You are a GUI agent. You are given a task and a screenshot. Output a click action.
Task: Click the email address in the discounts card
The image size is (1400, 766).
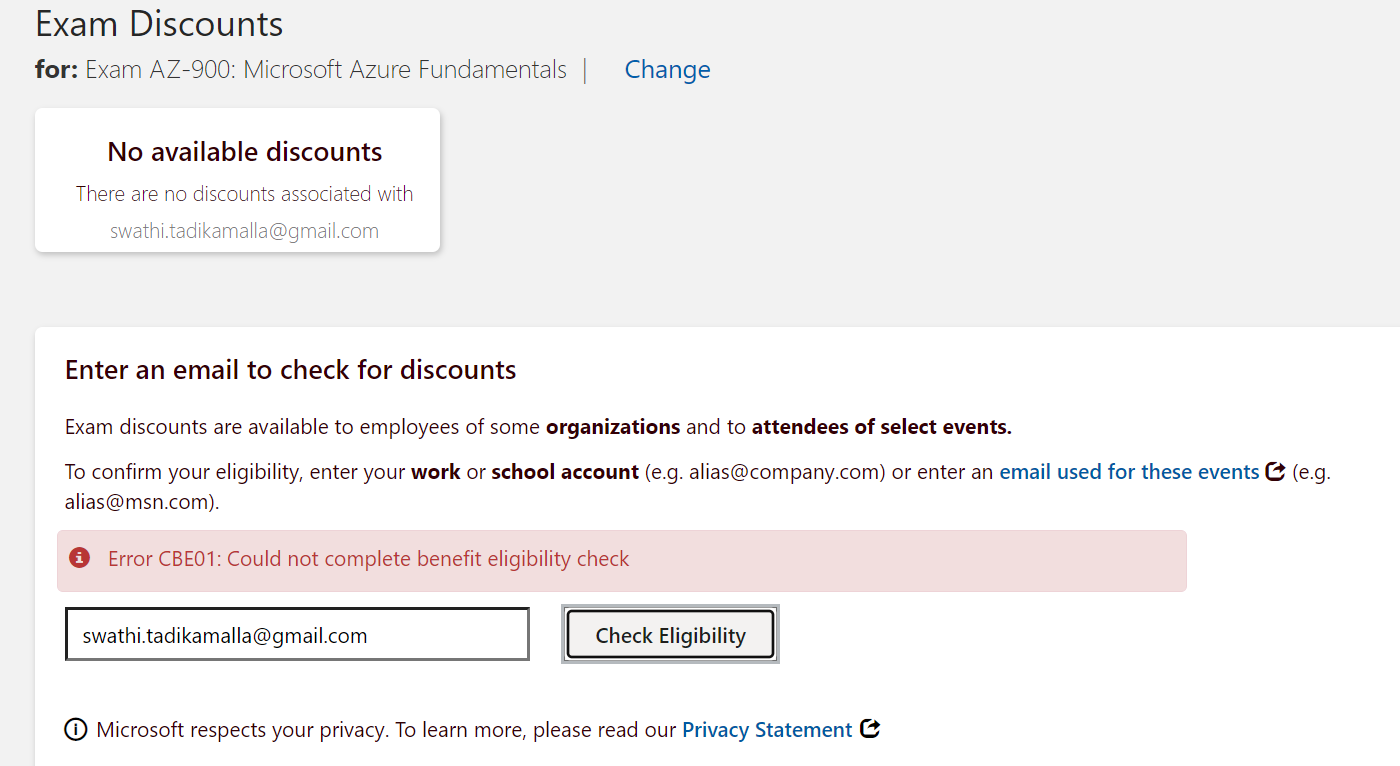[244, 231]
